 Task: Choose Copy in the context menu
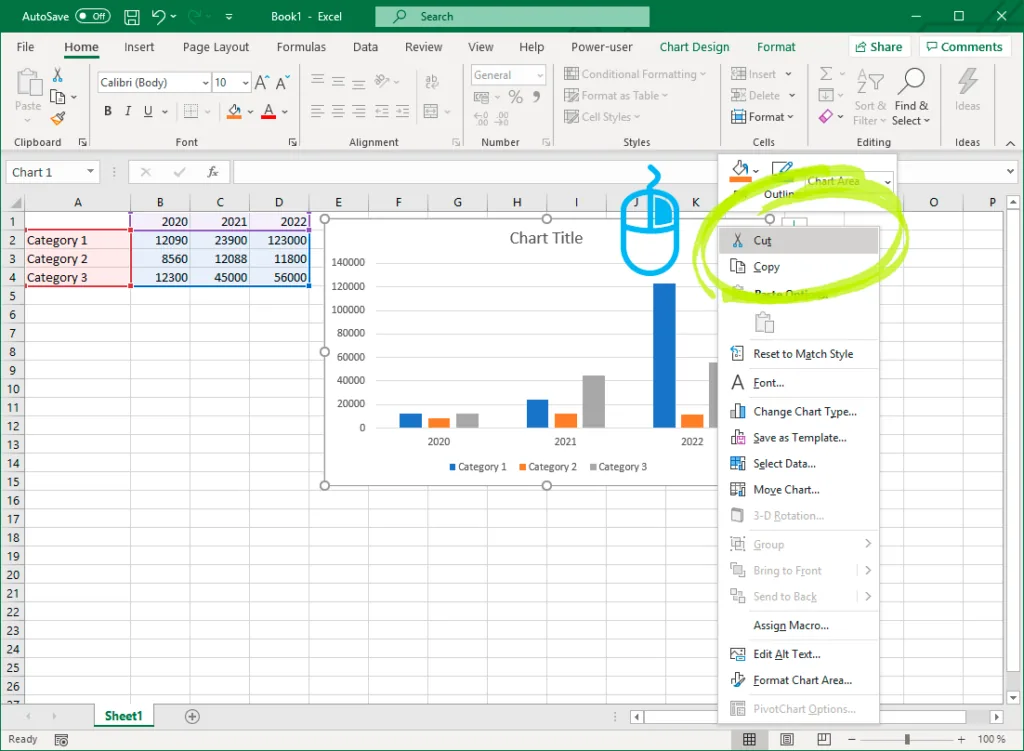[x=799, y=266]
